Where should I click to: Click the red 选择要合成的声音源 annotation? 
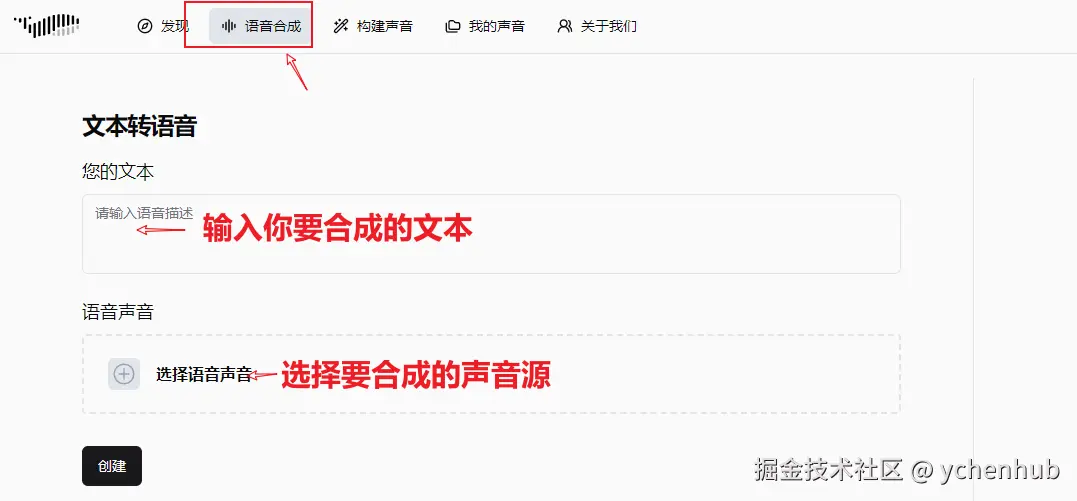(x=416, y=375)
